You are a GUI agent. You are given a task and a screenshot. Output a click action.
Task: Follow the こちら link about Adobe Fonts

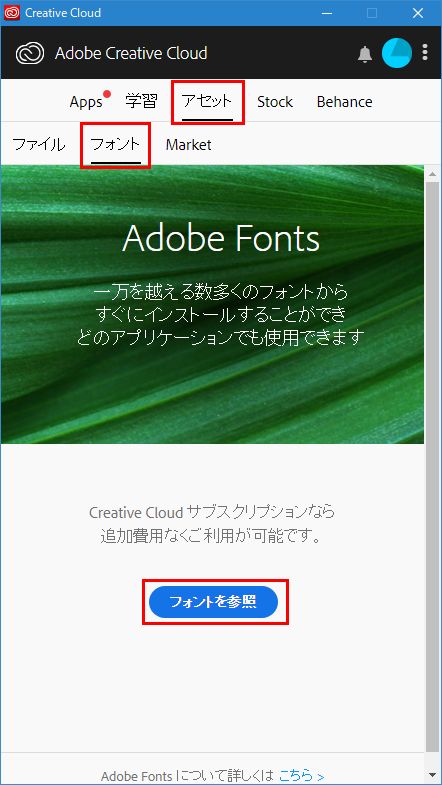pyautogui.click(x=301, y=776)
